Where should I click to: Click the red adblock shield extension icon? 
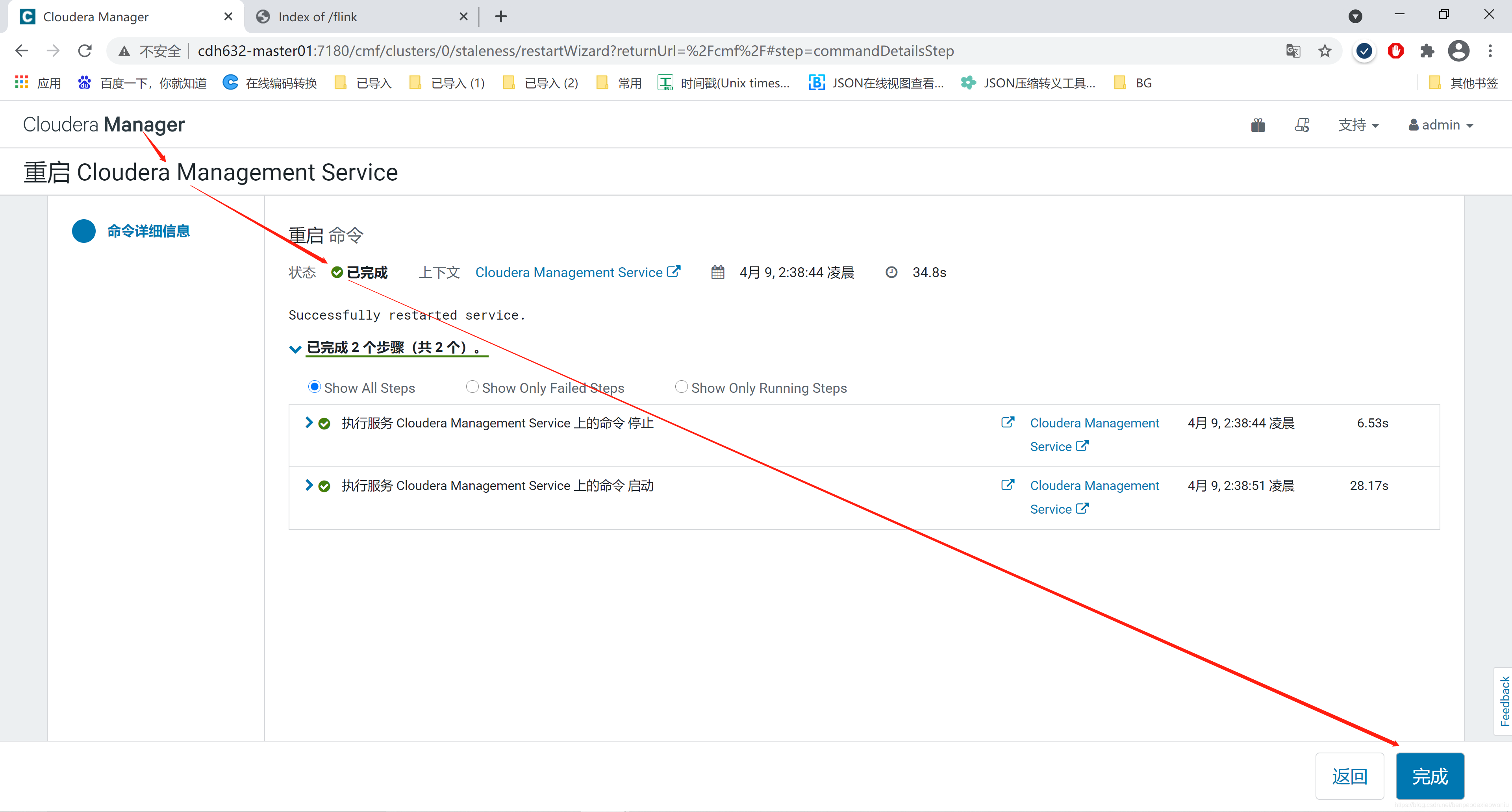1395,51
